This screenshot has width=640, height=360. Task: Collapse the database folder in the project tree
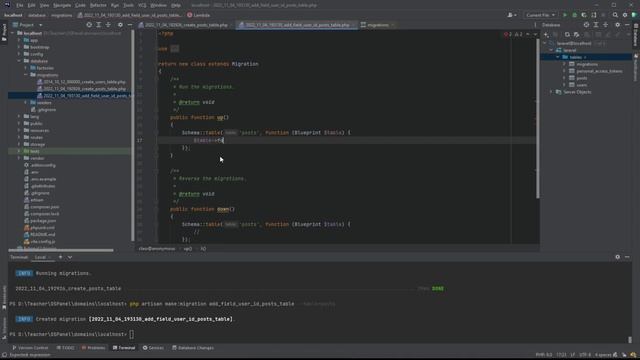click(x=19, y=61)
